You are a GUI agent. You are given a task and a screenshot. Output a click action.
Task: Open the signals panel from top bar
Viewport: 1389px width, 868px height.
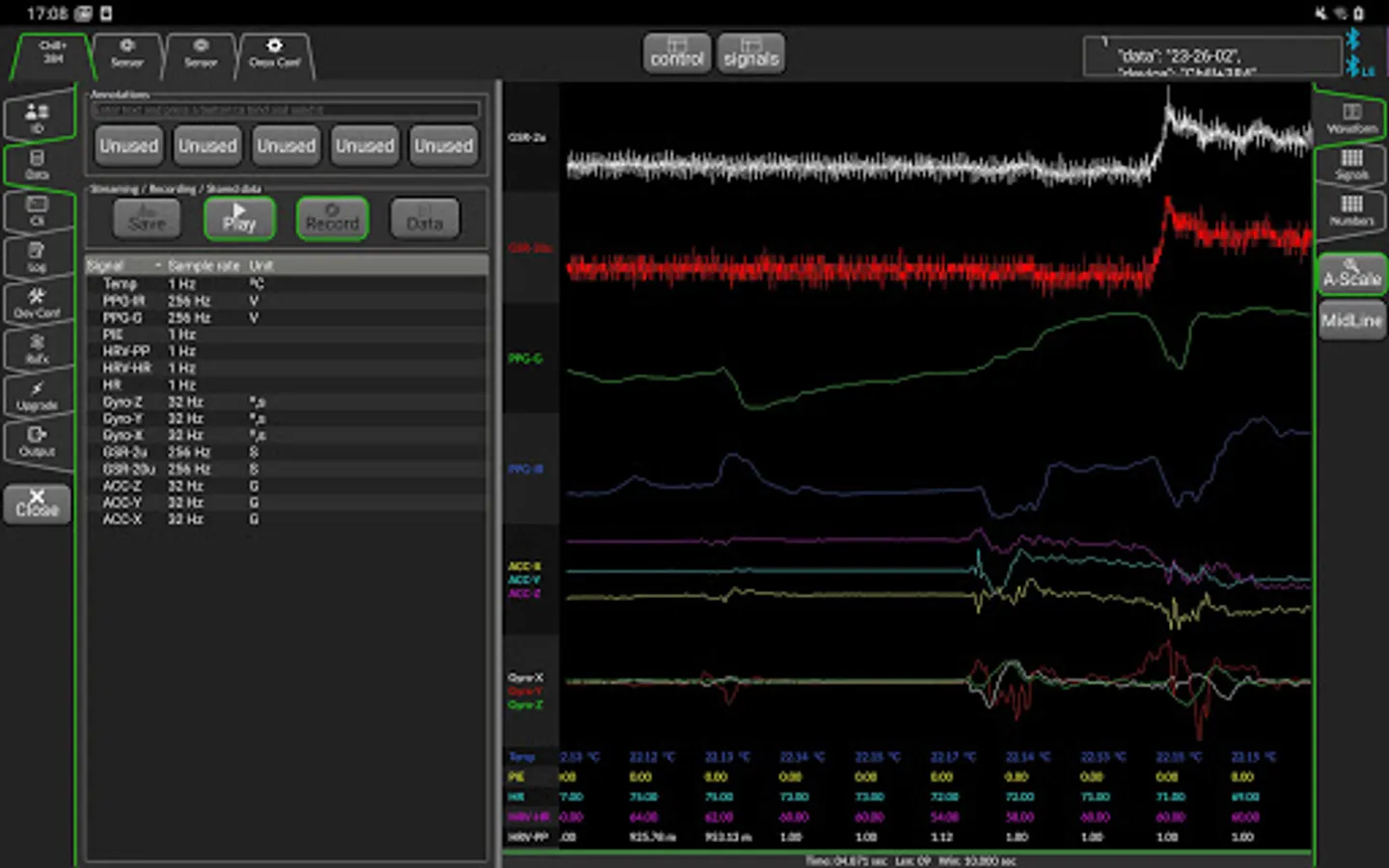(x=750, y=53)
